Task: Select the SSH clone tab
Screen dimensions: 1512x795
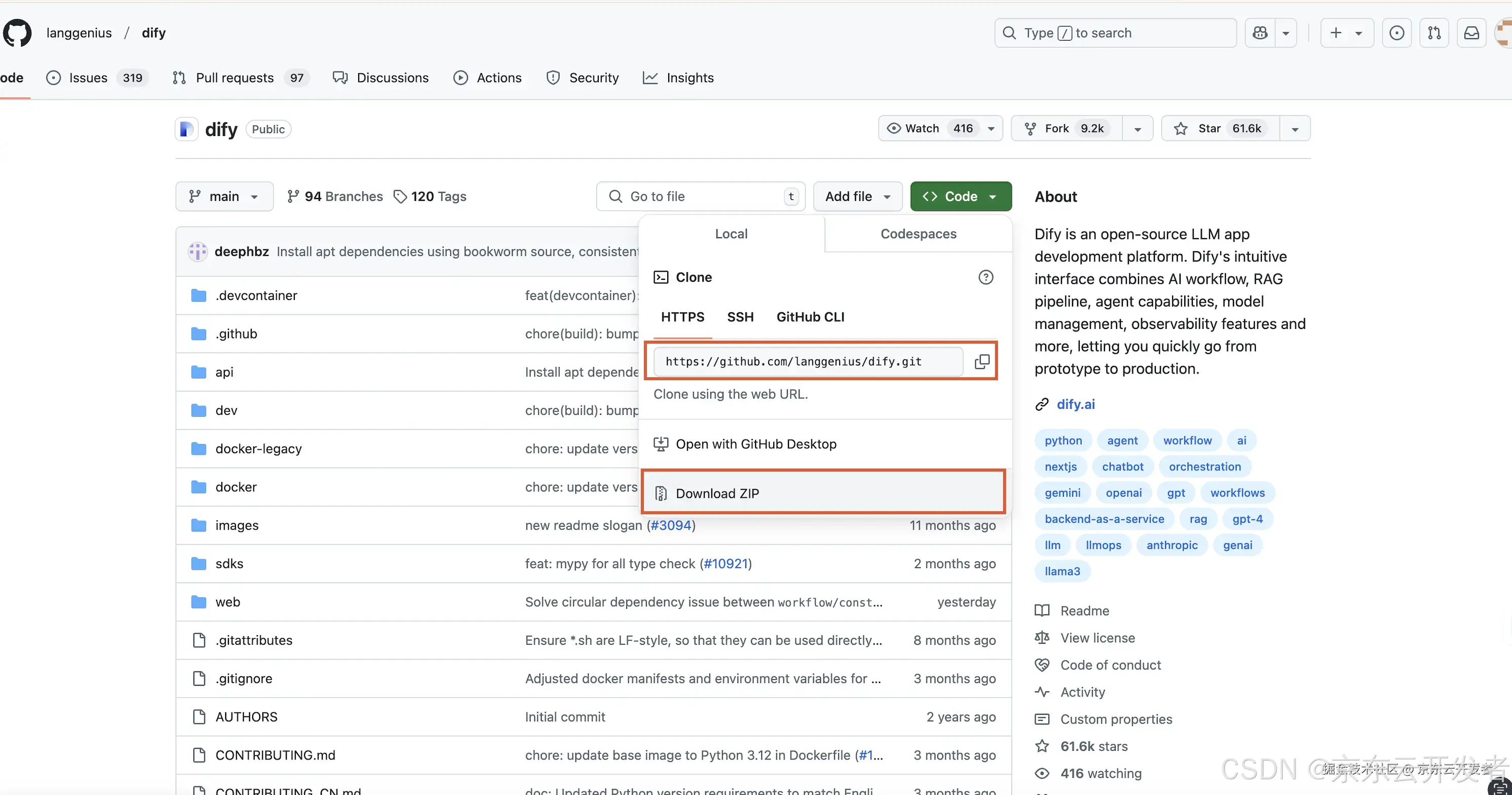Action: click(740, 317)
